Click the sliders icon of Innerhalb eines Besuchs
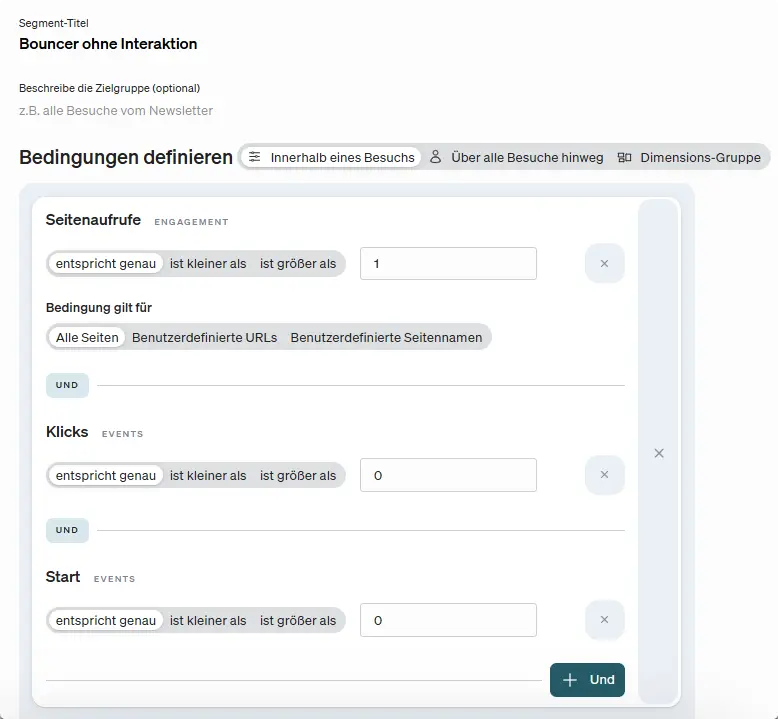 (x=255, y=157)
